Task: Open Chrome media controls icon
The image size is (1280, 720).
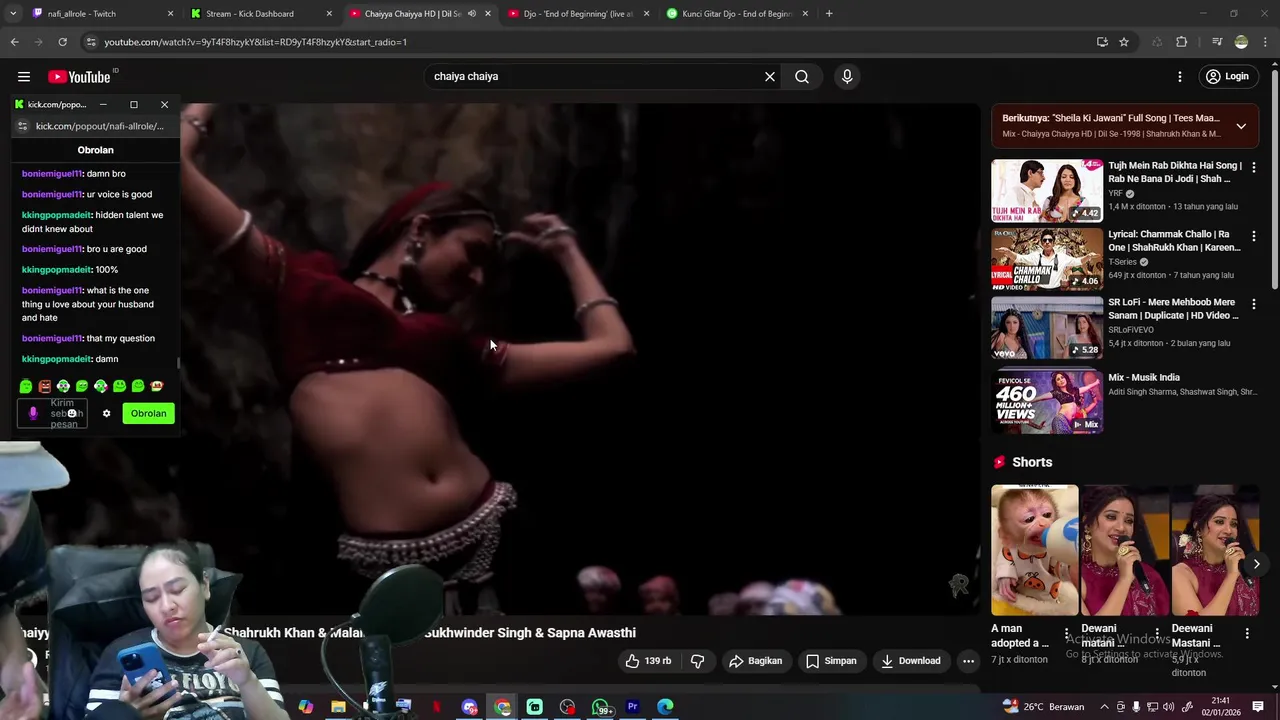Action: coord(1217,42)
